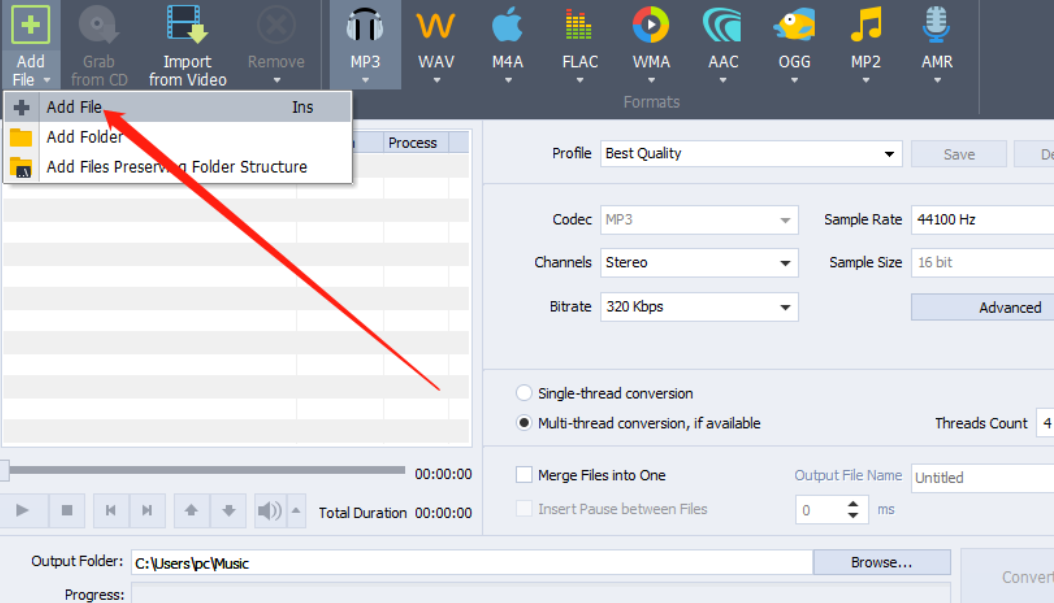Click playback position slider handle

click(x=5, y=470)
